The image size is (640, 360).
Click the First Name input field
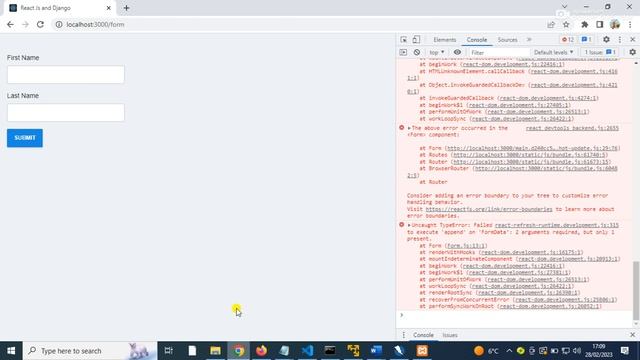pyautogui.click(x=66, y=75)
